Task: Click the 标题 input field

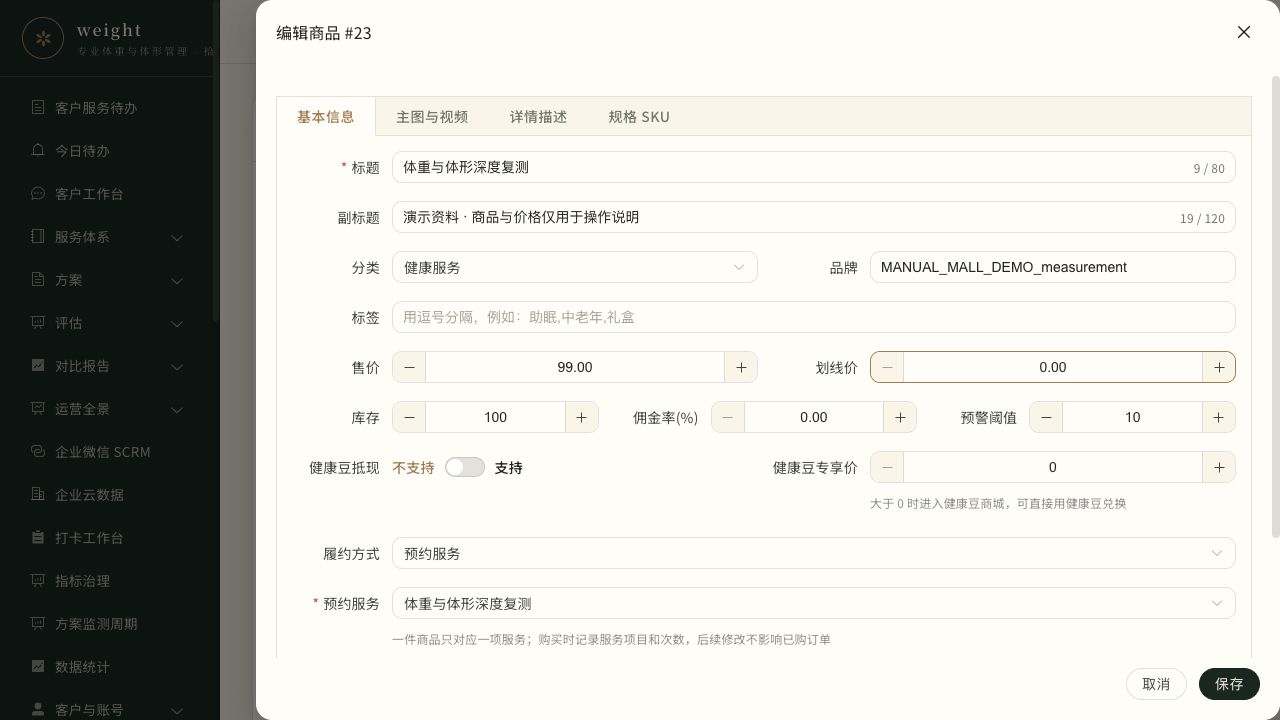Action: click(814, 167)
